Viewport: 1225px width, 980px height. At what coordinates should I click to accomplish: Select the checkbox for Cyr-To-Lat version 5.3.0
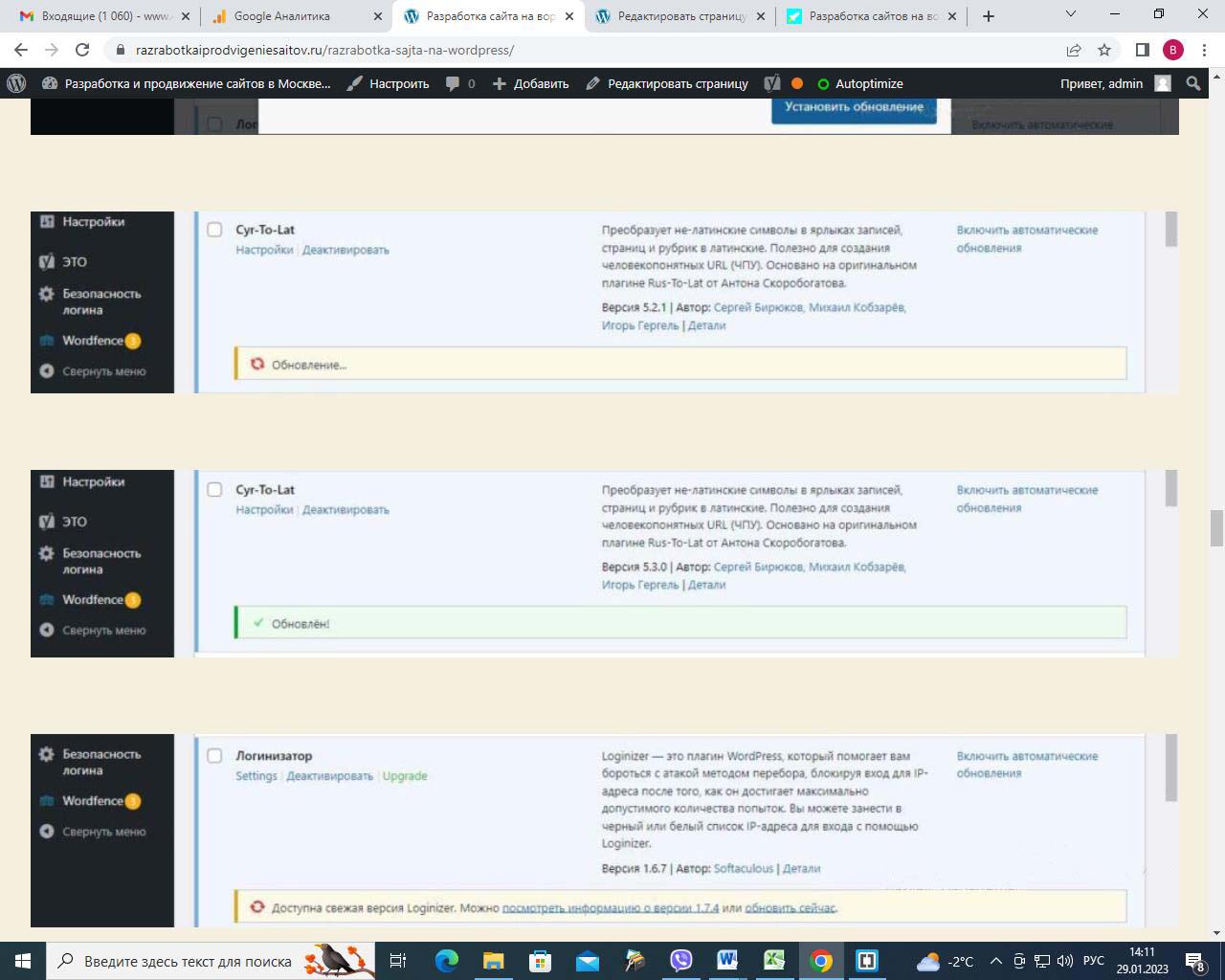click(x=214, y=490)
